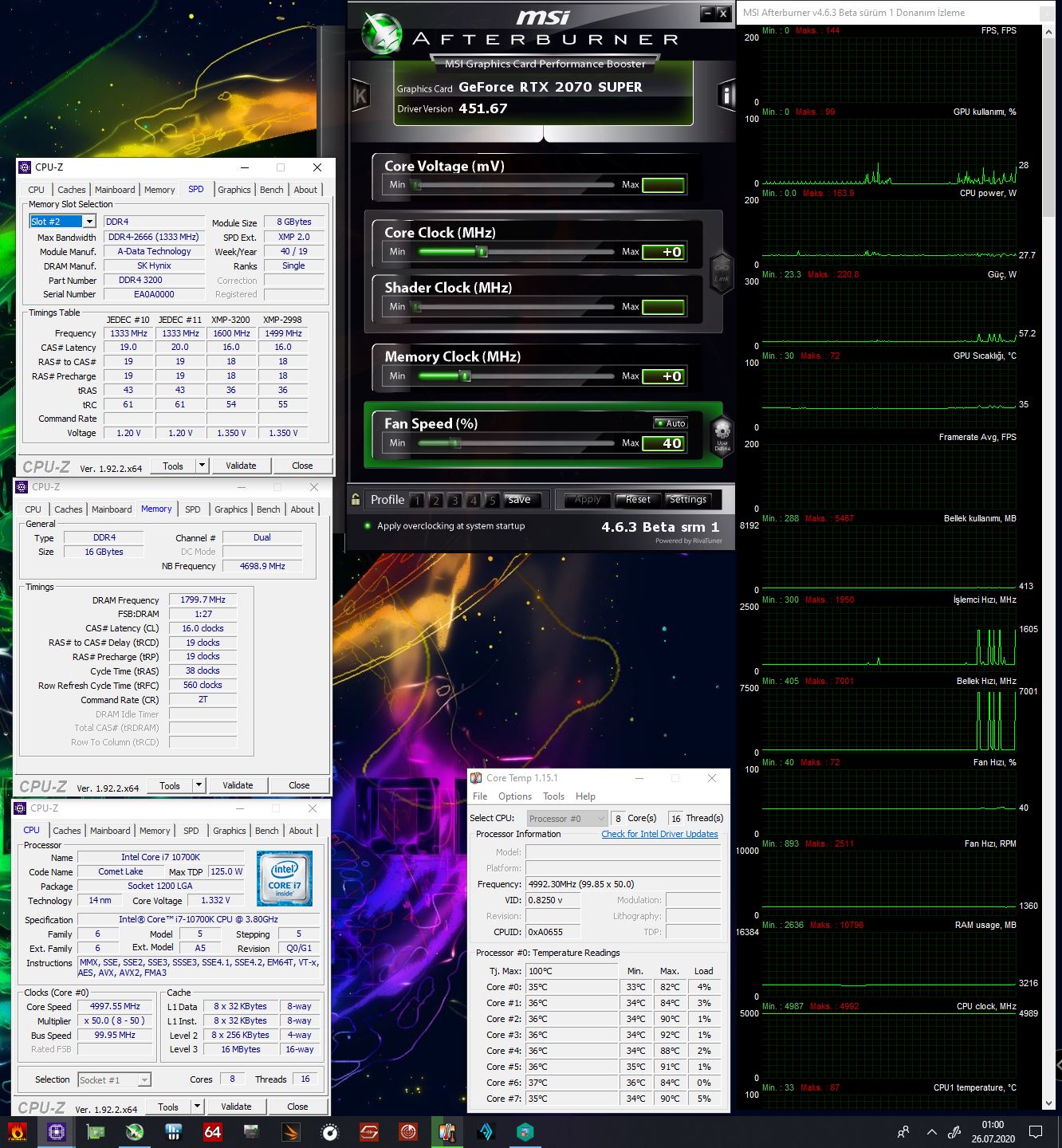The image size is (1062, 1148).
Task: Expand the Tools arrow in the CPU tab CPU-Z window
Action: point(197,1107)
